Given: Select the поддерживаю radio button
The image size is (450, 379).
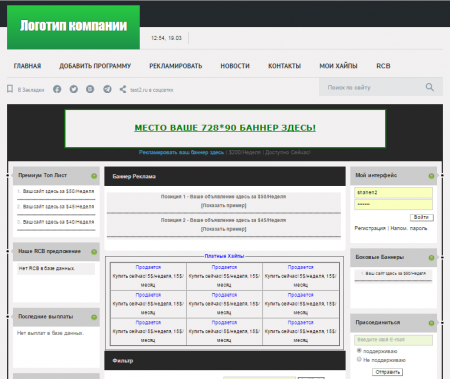Looking at the screenshot, I should click(359, 351).
